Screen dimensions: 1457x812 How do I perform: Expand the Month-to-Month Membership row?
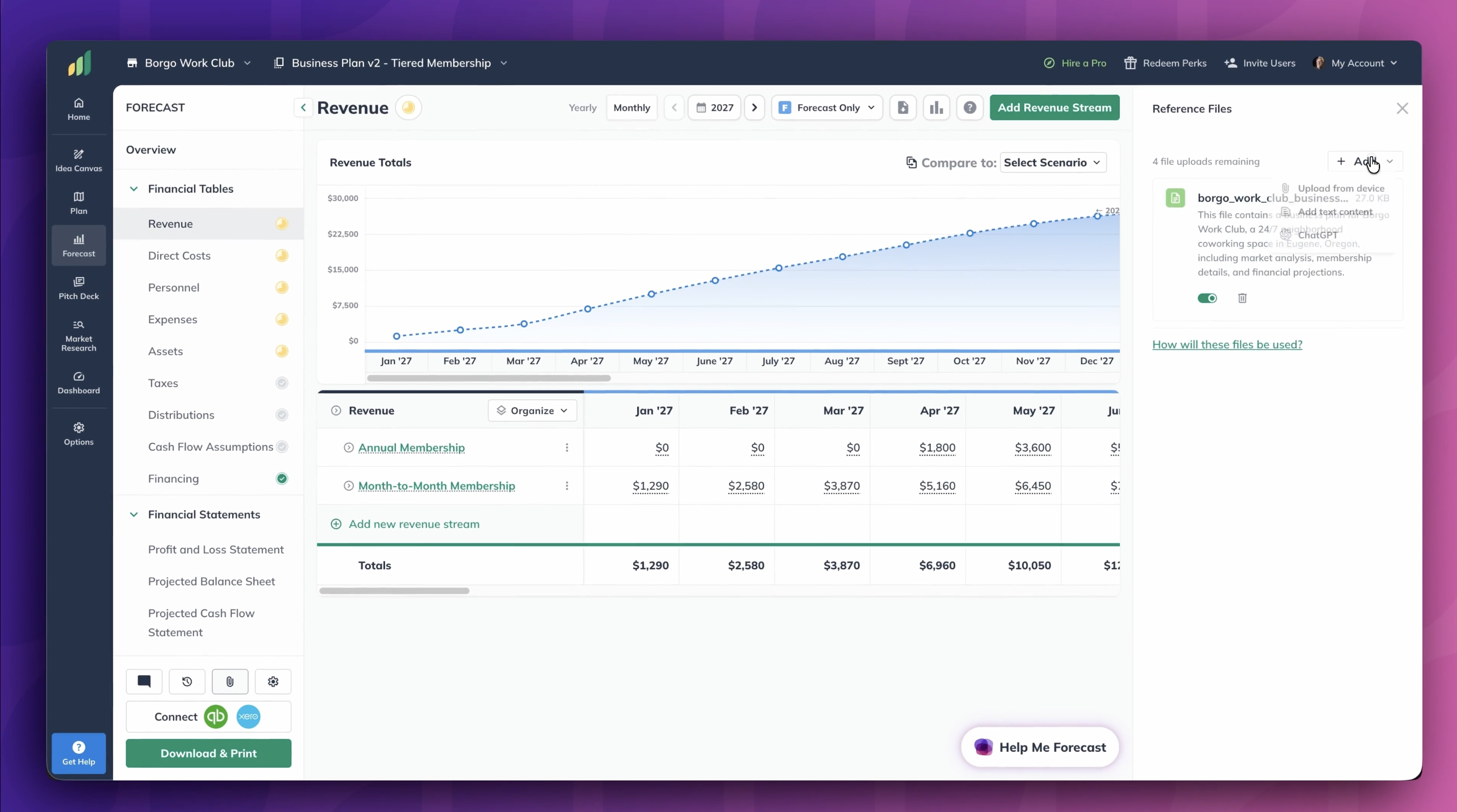pyautogui.click(x=348, y=486)
